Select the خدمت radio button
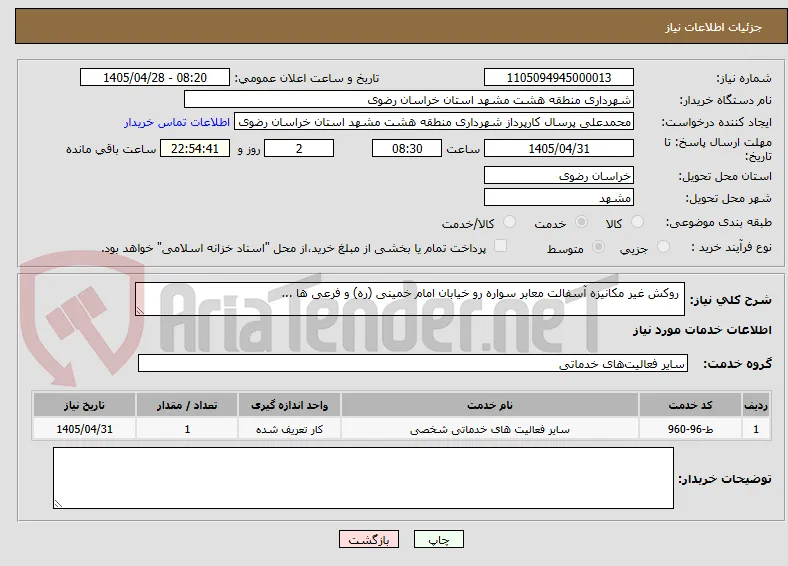The width and height of the screenshot is (788, 566). click(581, 222)
